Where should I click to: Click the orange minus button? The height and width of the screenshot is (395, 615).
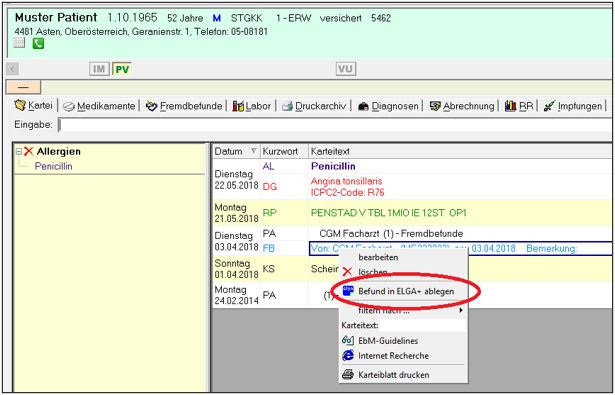[x=24, y=87]
